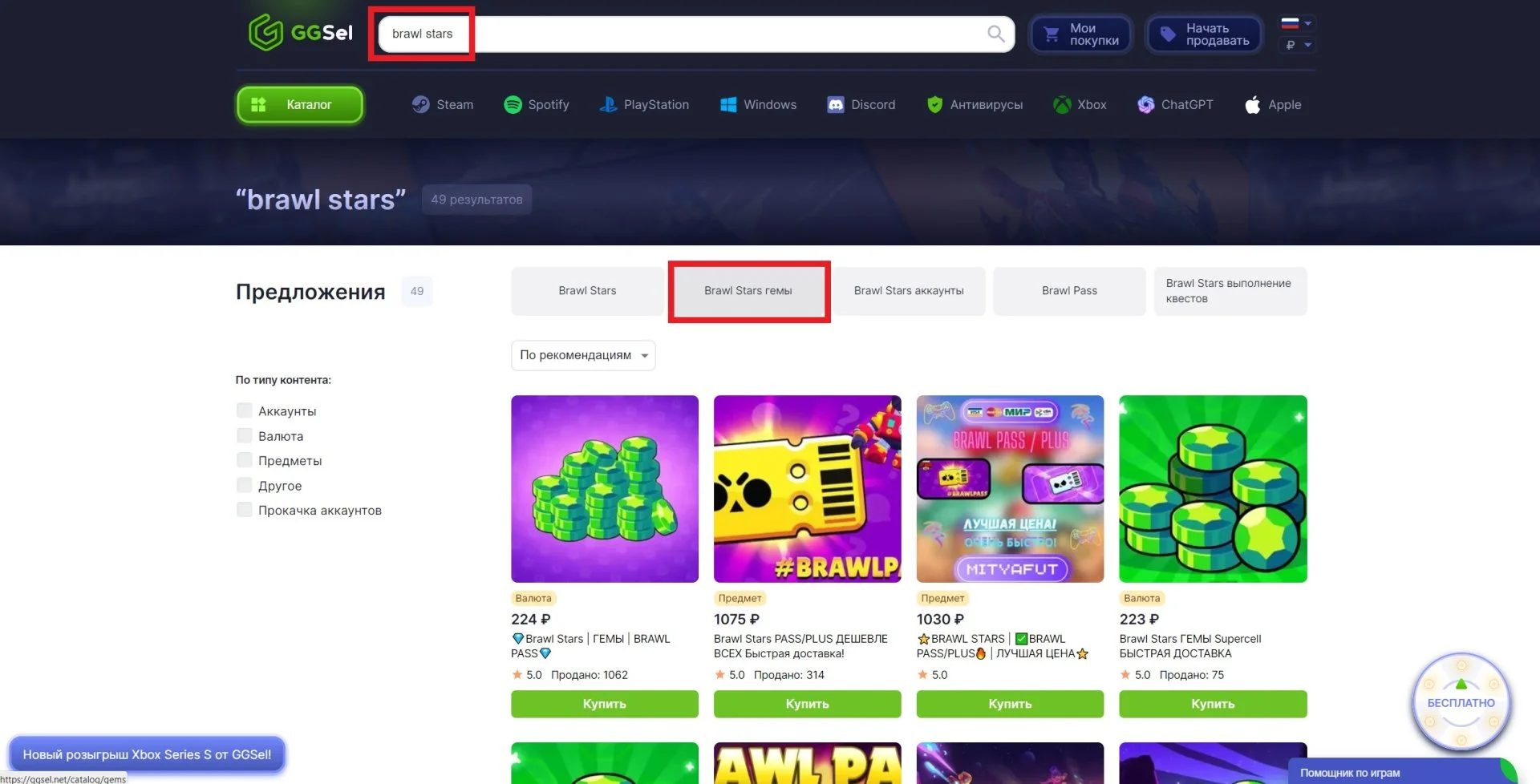Viewport: 1540px width, 784px height.
Task: Open Steam category link
Action: point(443,105)
